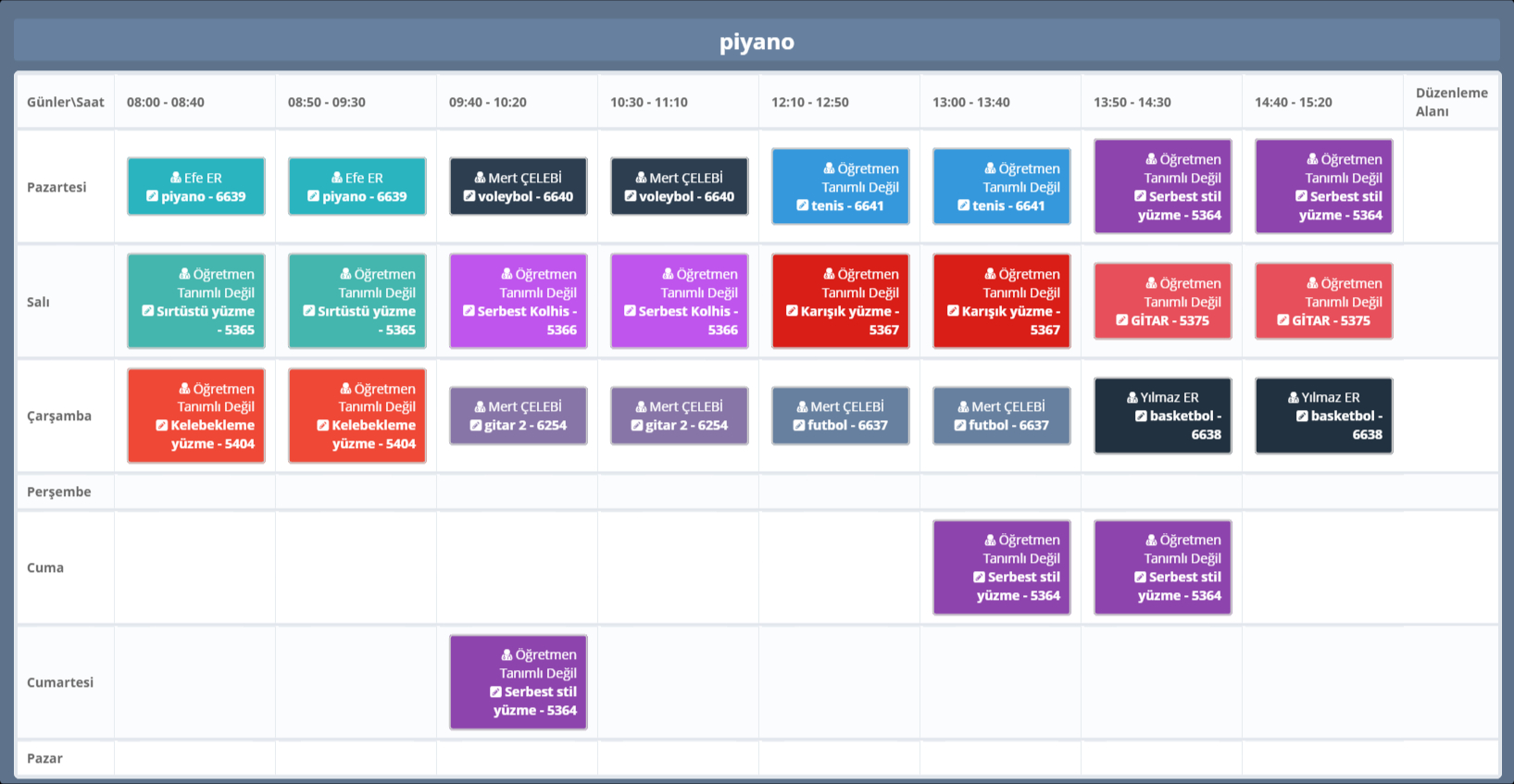Click the piyano title bar
Viewport: 1514px width, 784px height.
757,42
